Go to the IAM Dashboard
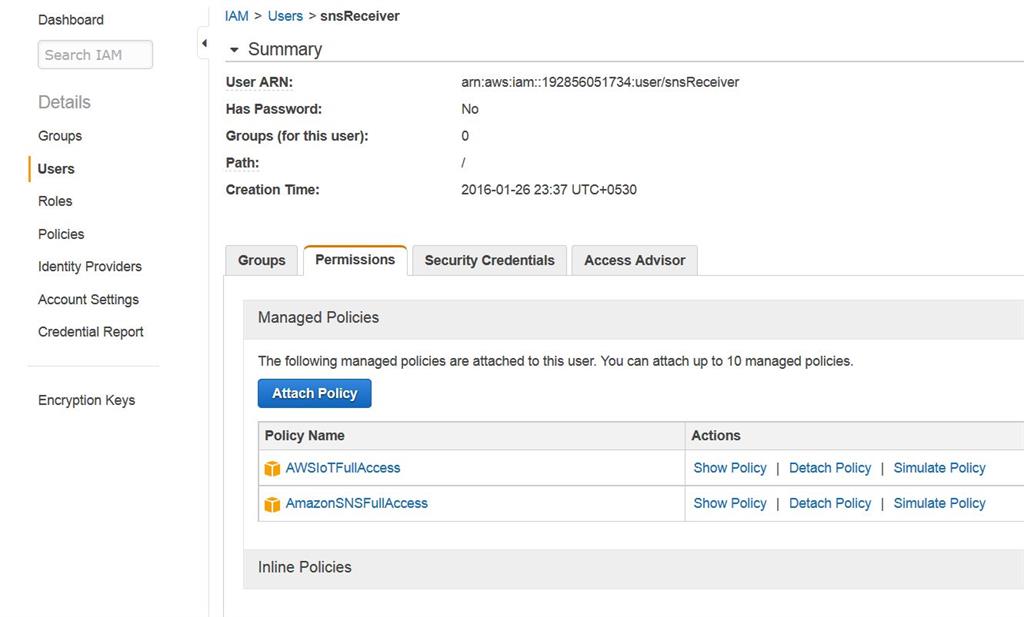Screen dimensions: 1024x617 coord(70,20)
